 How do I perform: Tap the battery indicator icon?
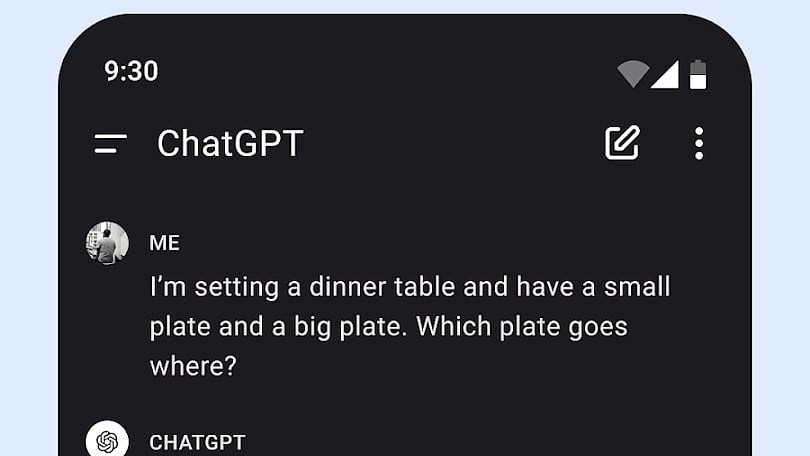click(x=698, y=74)
